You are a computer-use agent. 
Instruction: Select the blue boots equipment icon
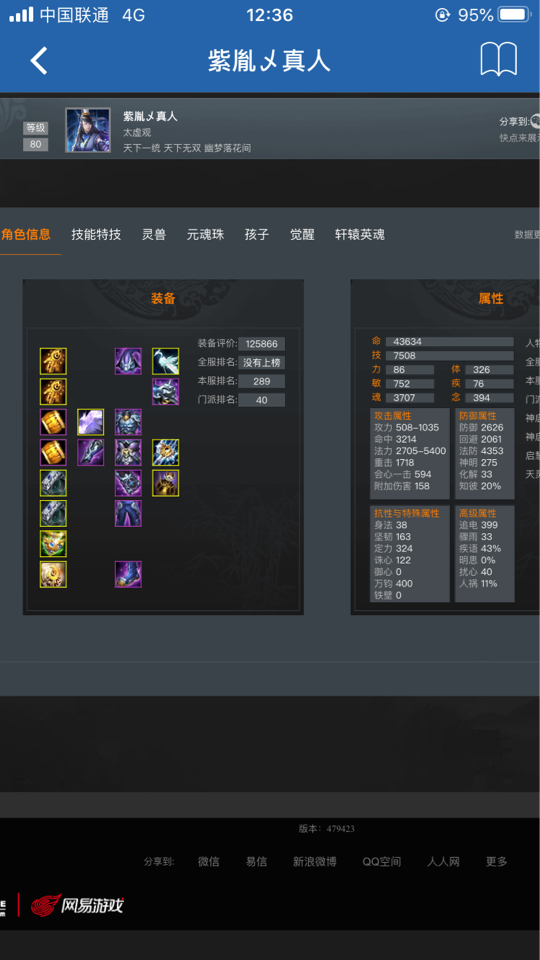click(128, 574)
